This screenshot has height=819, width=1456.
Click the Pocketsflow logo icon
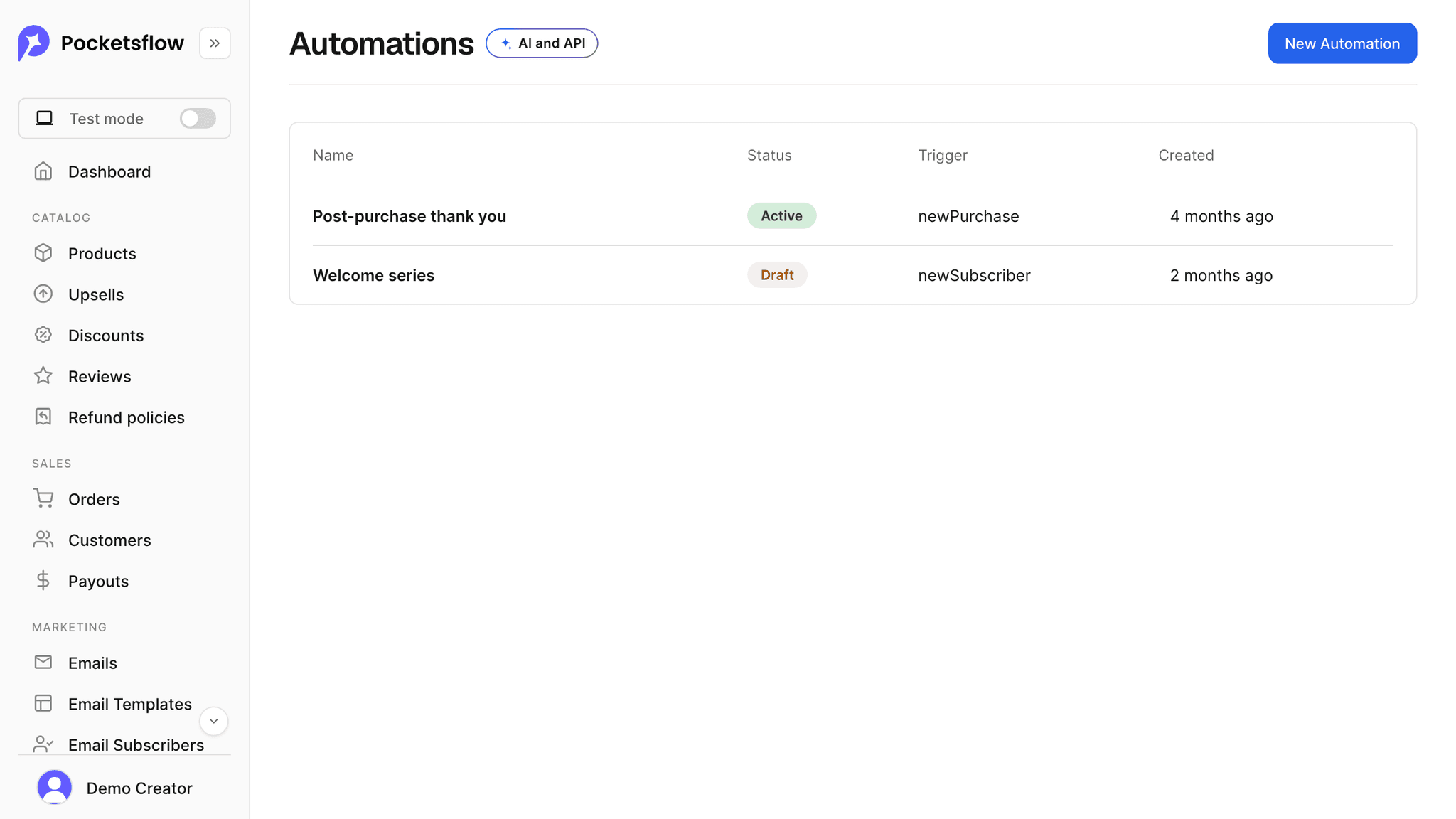33,43
